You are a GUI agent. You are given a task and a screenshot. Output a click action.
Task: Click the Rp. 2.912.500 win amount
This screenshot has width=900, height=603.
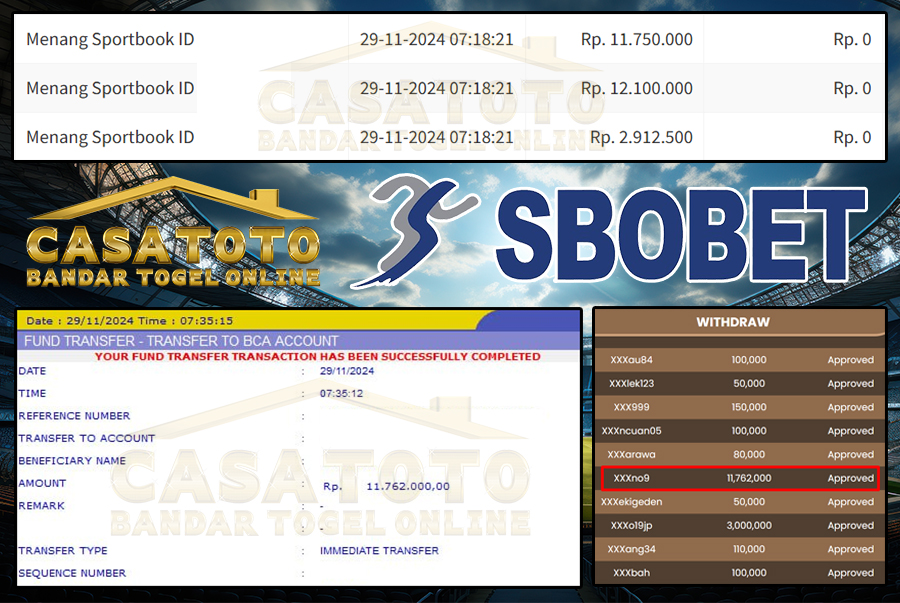(641, 137)
